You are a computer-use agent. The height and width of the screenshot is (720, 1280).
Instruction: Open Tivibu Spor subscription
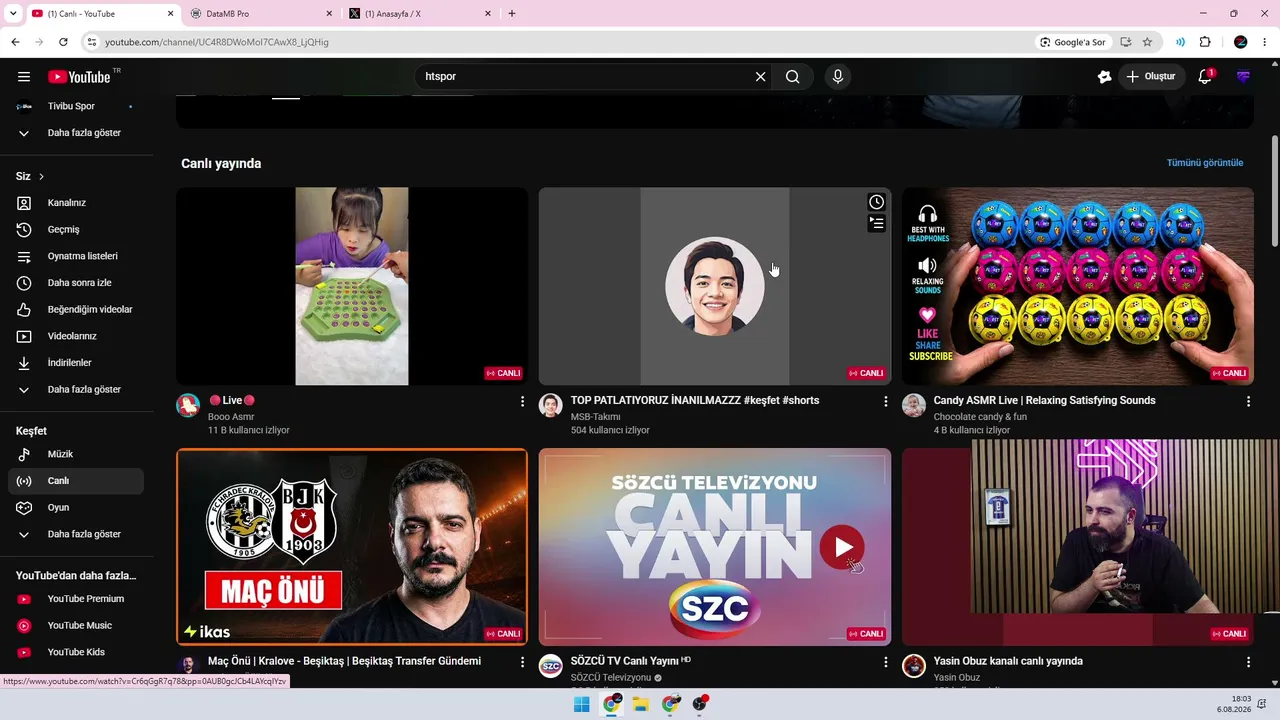pos(76,106)
